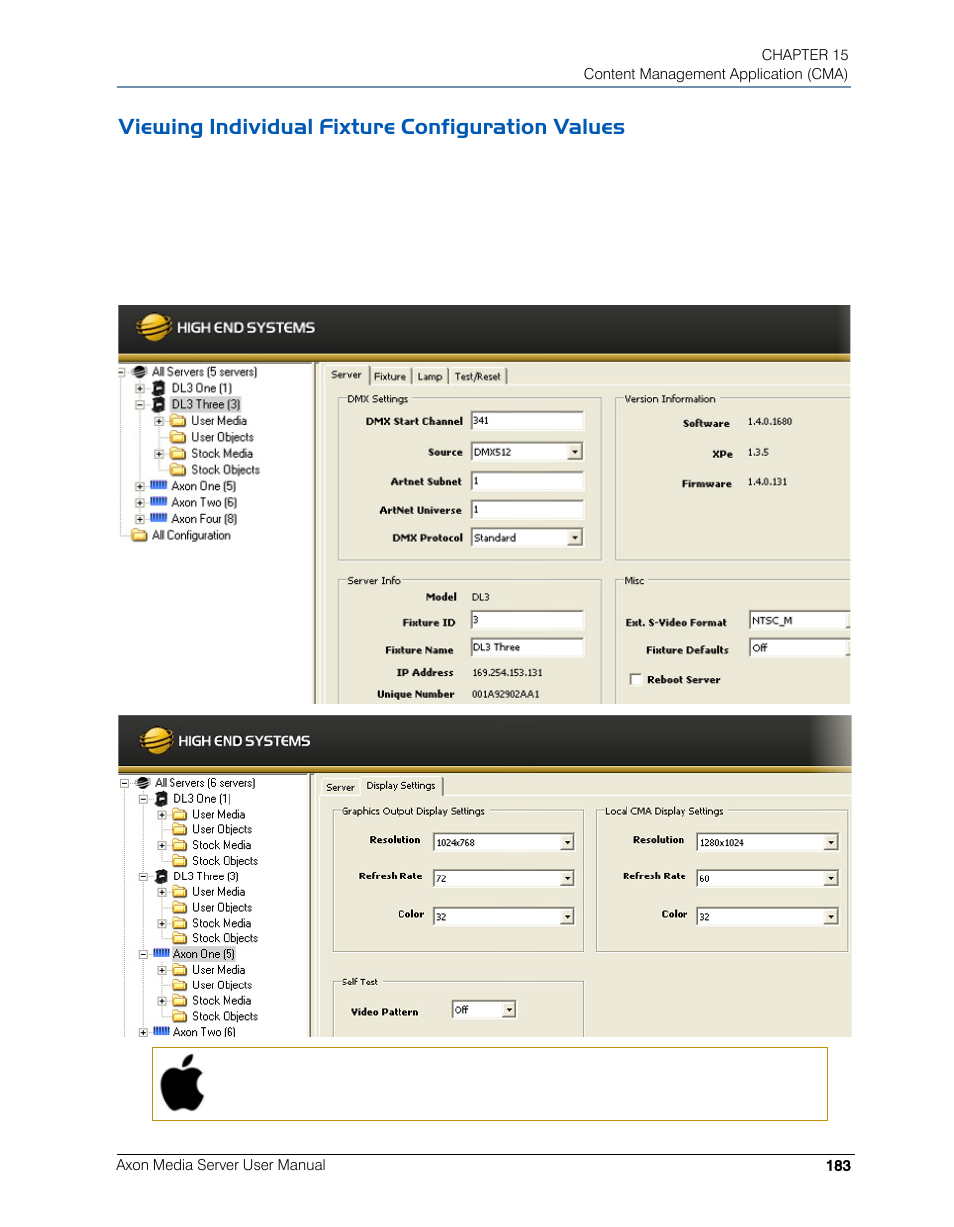Switch to the Lamp tab

coord(430,376)
